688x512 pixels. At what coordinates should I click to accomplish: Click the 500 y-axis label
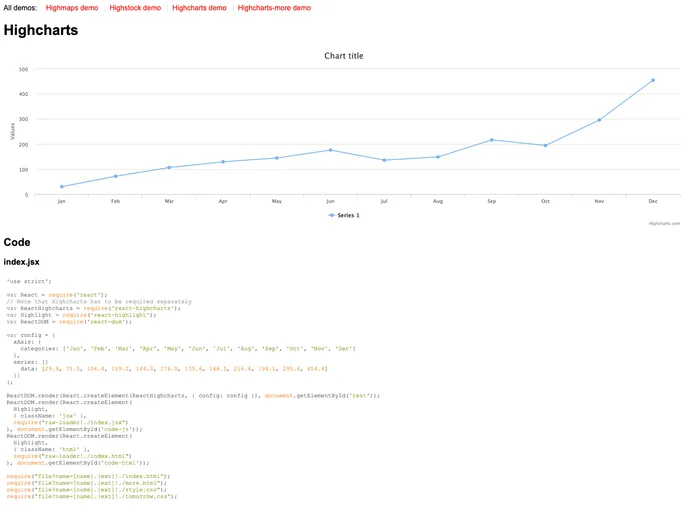pyautogui.click(x=24, y=69)
